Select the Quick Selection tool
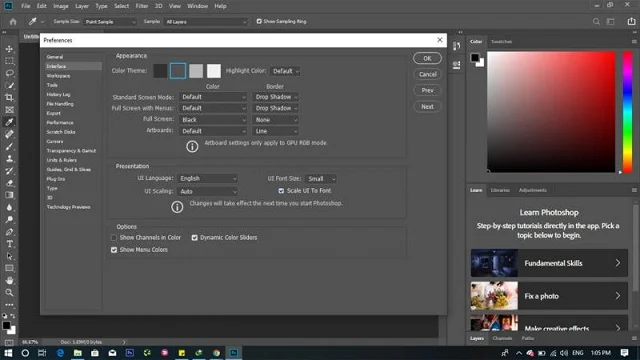Screen dimensions: 640x360 (9, 85)
